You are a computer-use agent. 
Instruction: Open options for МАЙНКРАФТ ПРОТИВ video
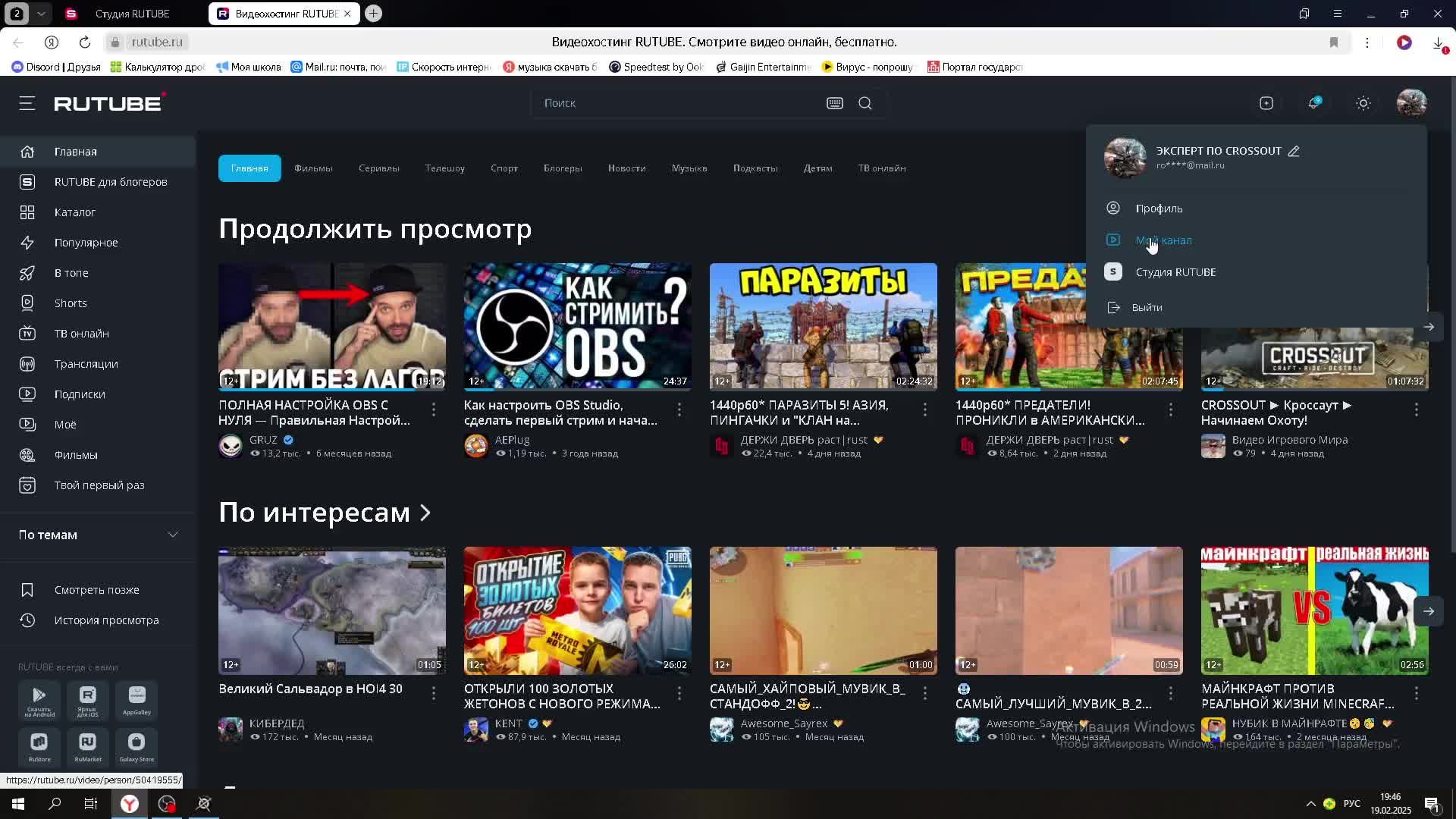point(1417,693)
